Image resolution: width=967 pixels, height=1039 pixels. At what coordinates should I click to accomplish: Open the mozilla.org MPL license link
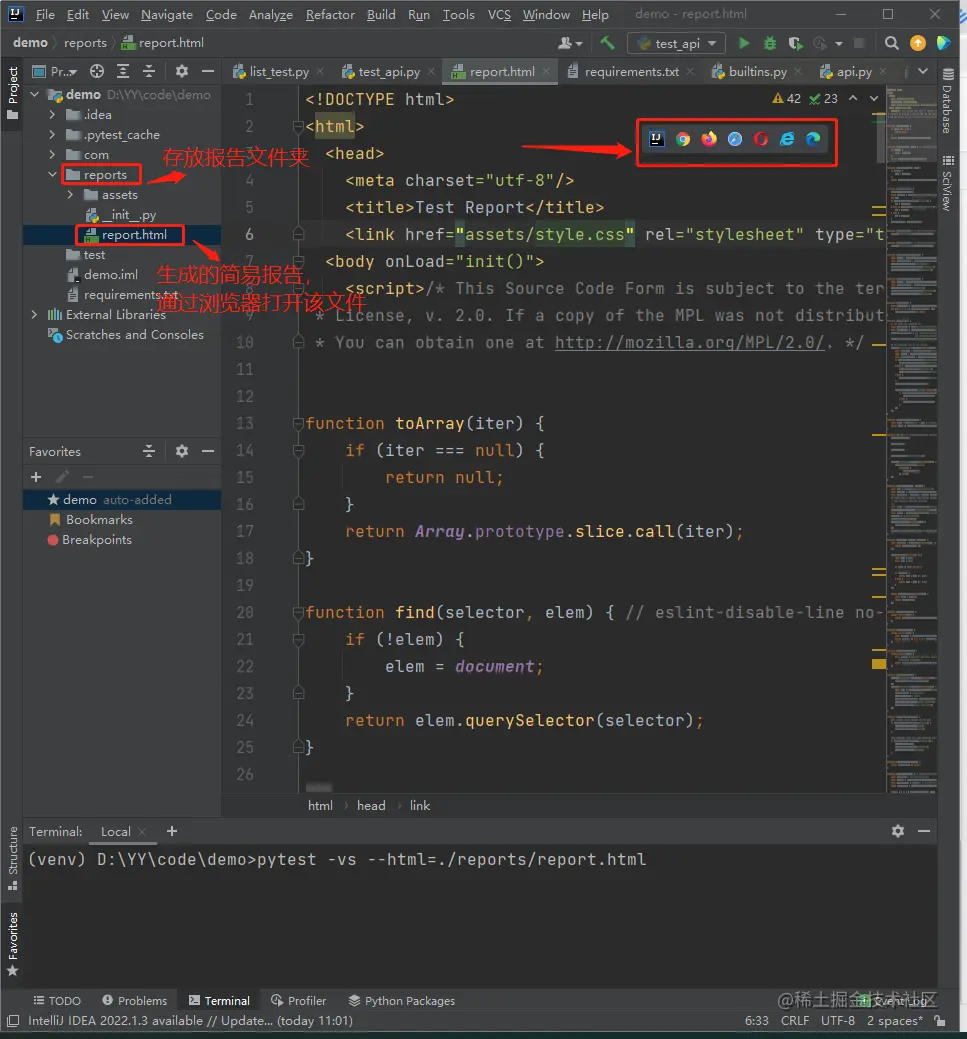click(x=689, y=343)
